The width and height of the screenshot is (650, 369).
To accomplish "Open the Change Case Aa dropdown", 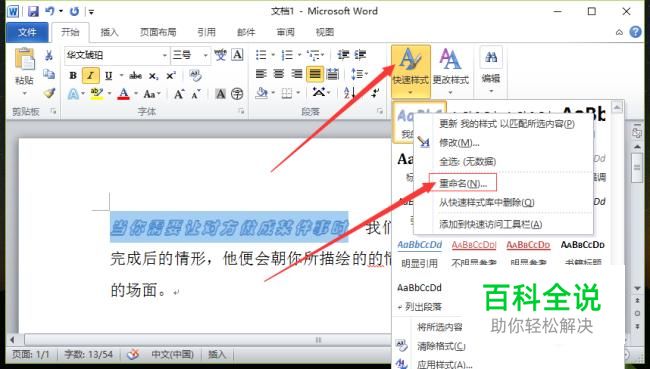I will click(x=152, y=94).
